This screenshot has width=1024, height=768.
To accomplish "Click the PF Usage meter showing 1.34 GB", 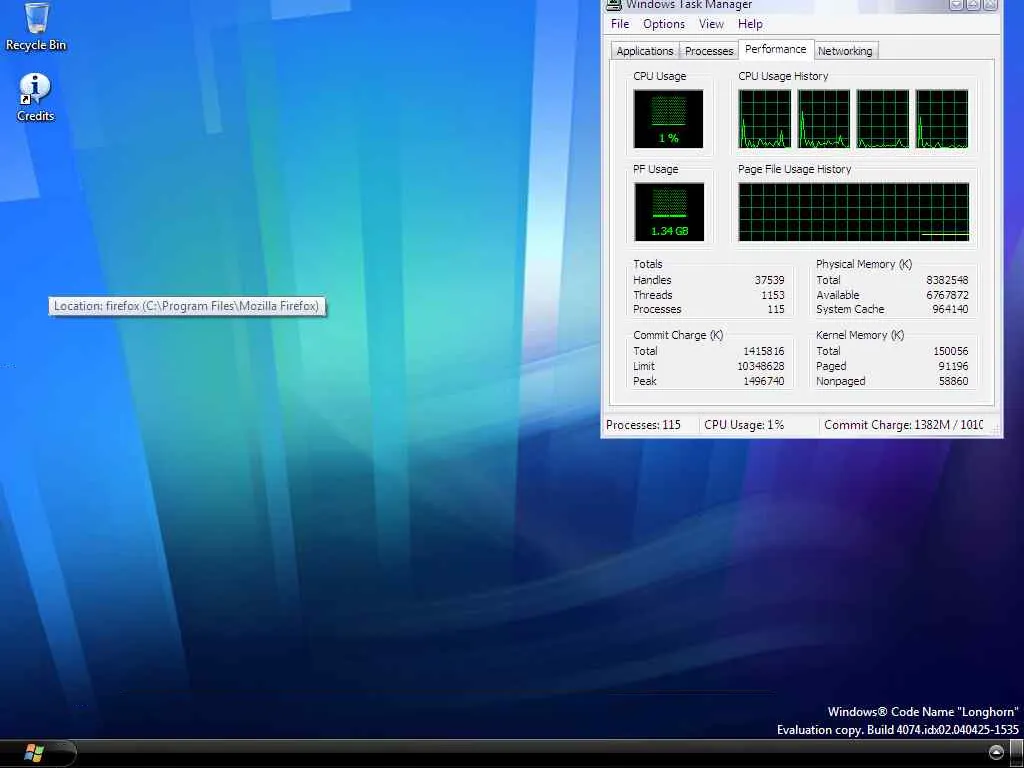I will pyautogui.click(x=669, y=212).
